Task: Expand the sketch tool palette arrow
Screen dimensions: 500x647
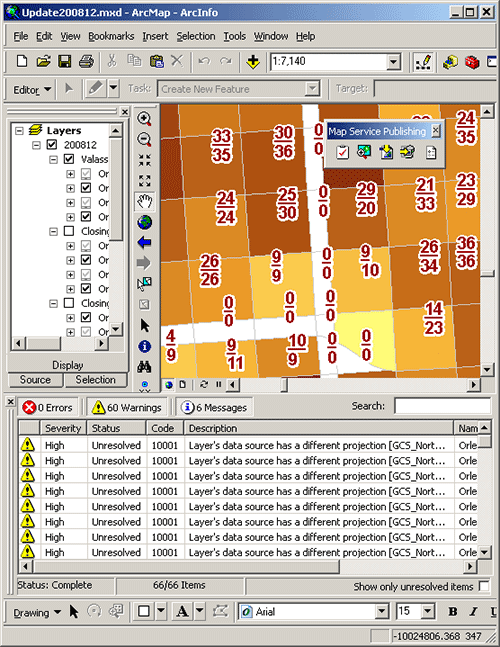Action: coord(113,88)
